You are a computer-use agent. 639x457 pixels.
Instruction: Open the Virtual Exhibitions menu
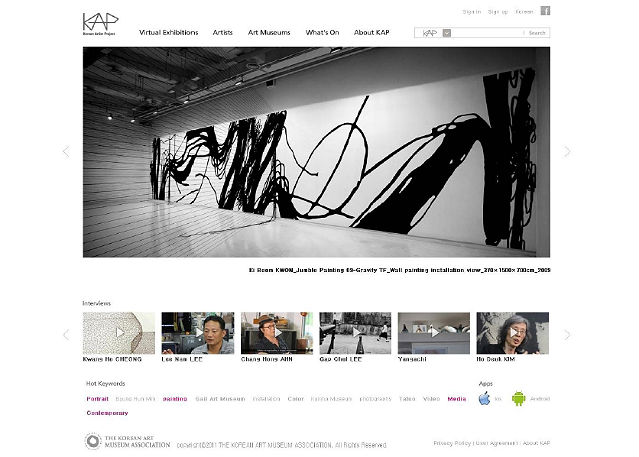click(x=168, y=33)
